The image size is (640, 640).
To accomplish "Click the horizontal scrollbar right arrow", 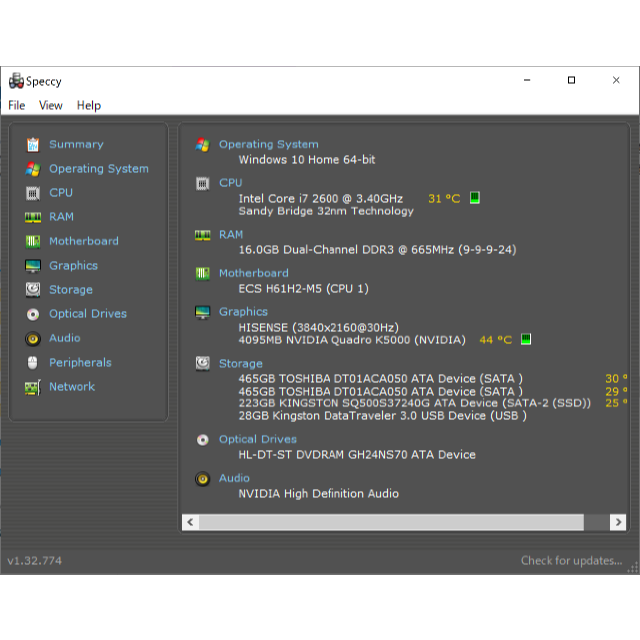I will (618, 522).
